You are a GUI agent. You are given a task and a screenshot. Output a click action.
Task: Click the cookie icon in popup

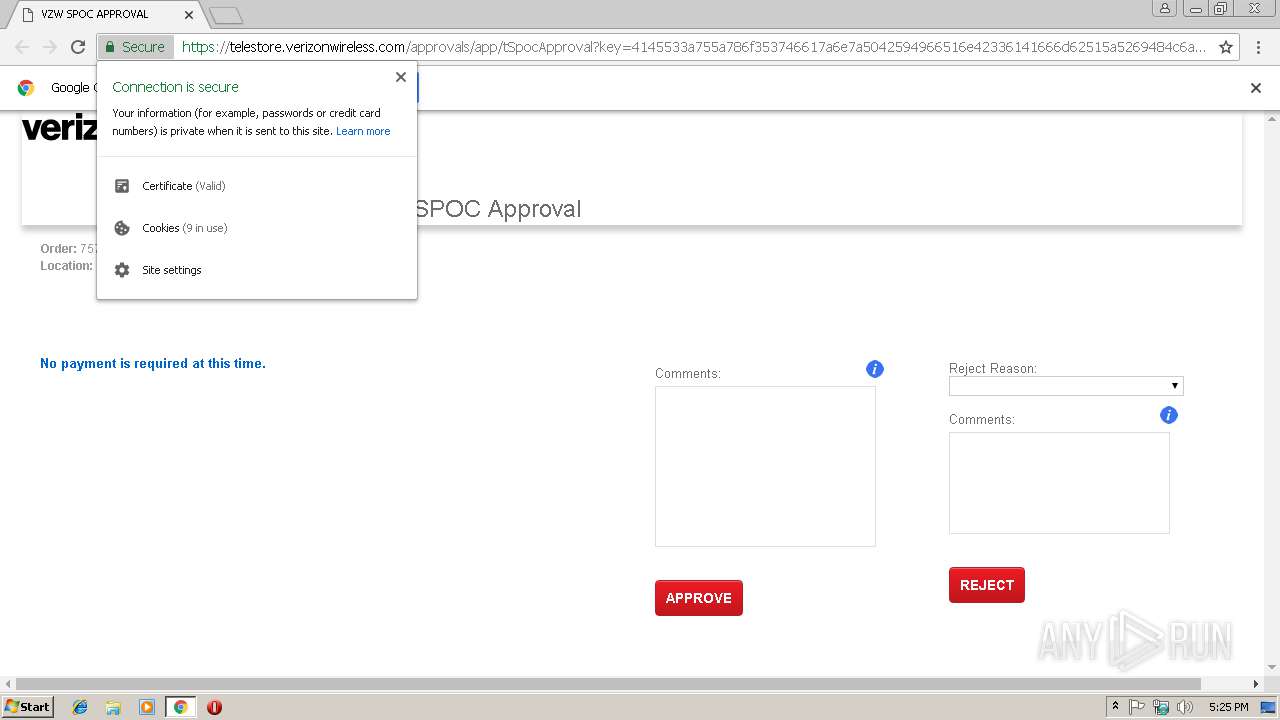click(x=122, y=228)
